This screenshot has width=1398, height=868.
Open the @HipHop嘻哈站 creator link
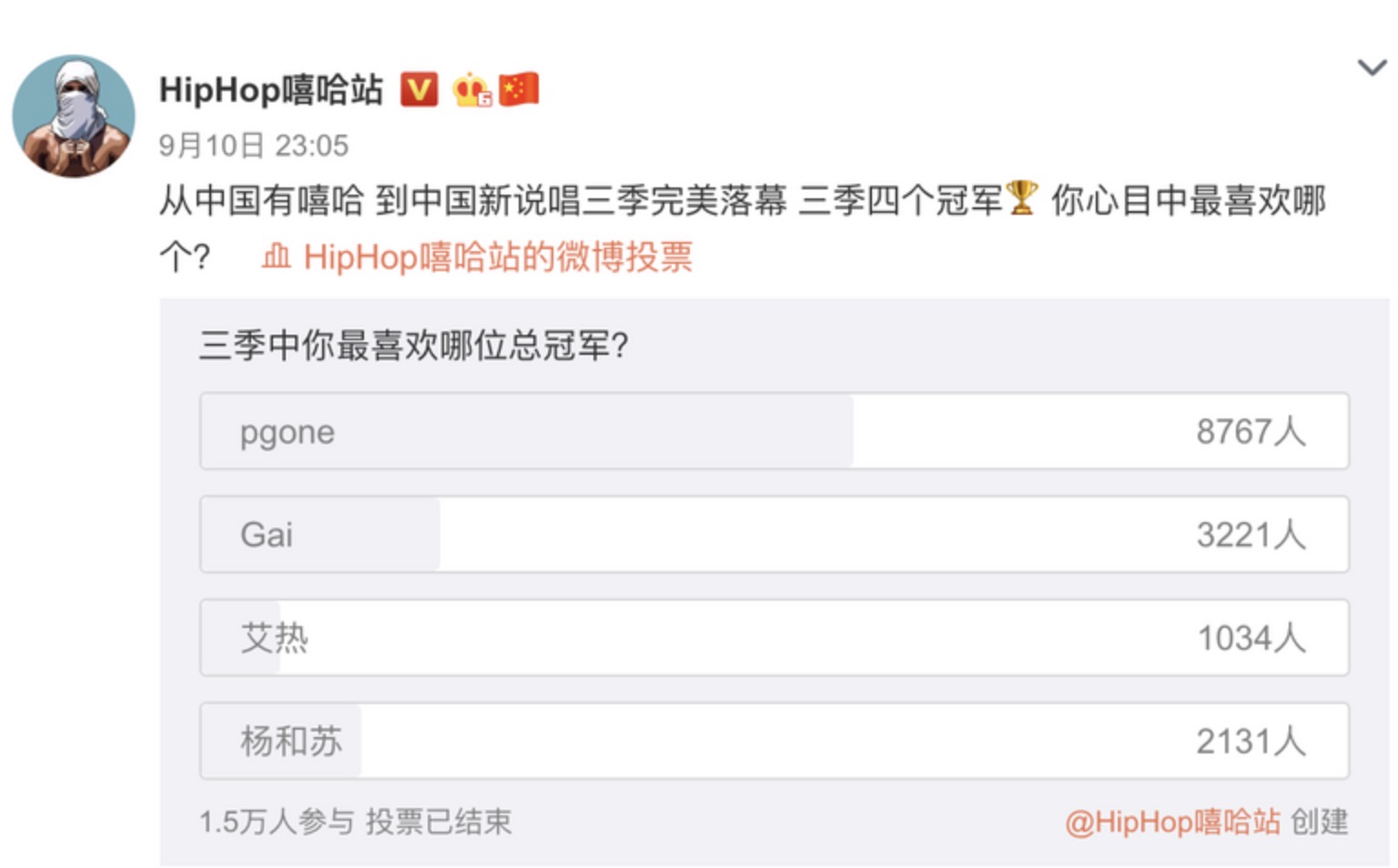tap(1172, 823)
